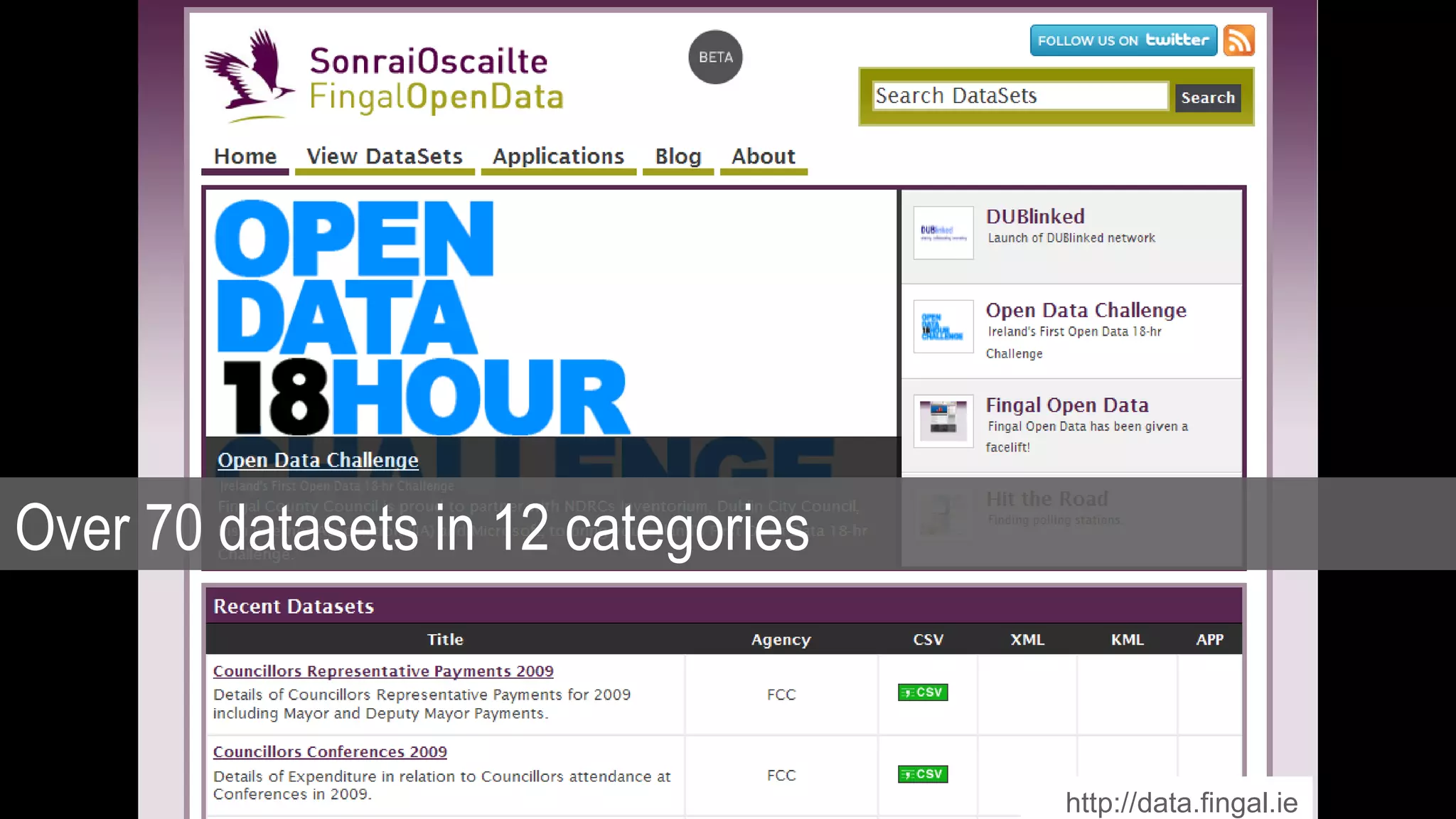Viewport: 1456px width, 819px height.
Task: Open the Councillors Conferences 2009 link
Action: [330, 752]
